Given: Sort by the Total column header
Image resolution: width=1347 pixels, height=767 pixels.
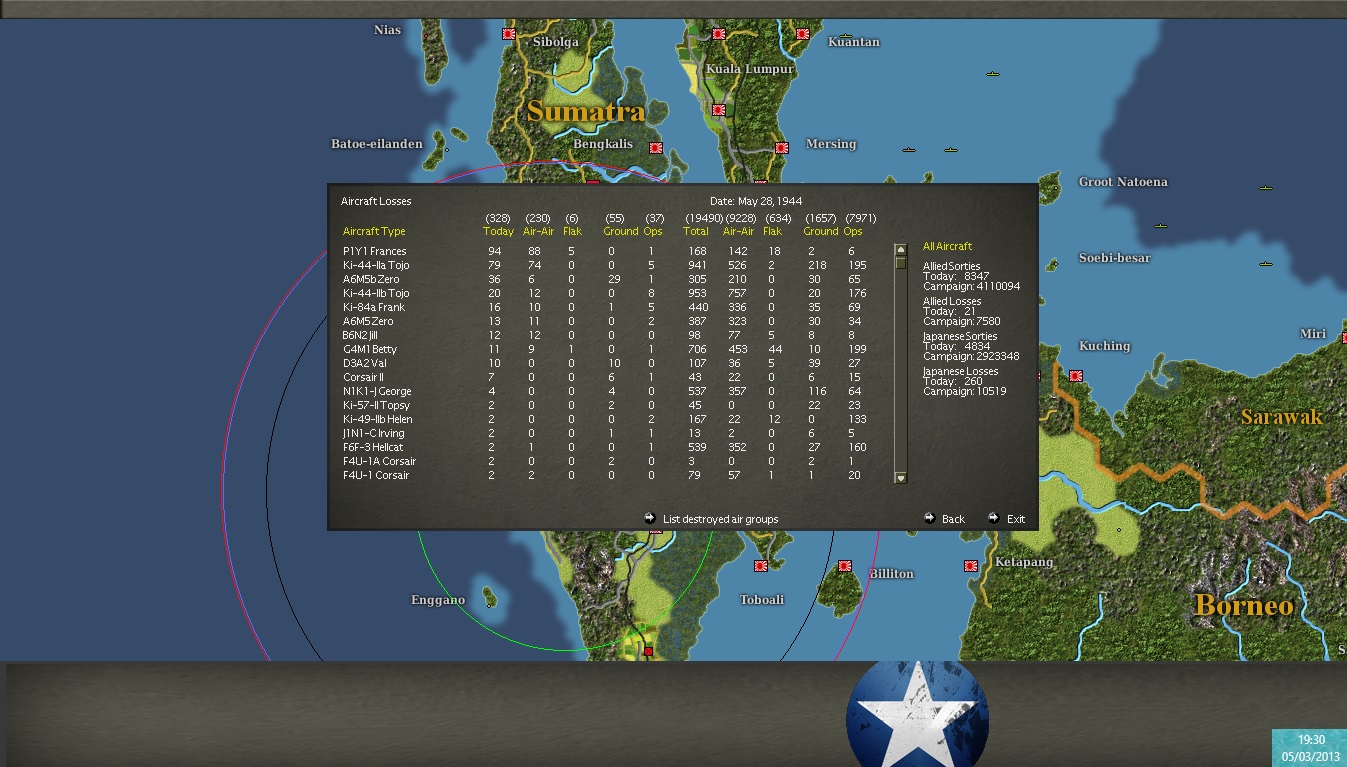Looking at the screenshot, I should (x=696, y=232).
